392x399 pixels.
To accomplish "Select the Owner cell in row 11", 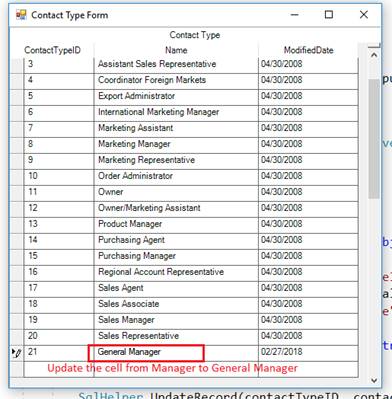I will pyautogui.click(x=176, y=193).
